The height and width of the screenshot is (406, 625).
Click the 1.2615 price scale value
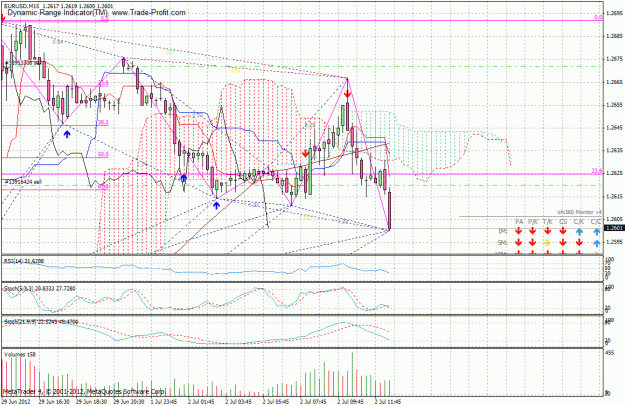coord(614,196)
